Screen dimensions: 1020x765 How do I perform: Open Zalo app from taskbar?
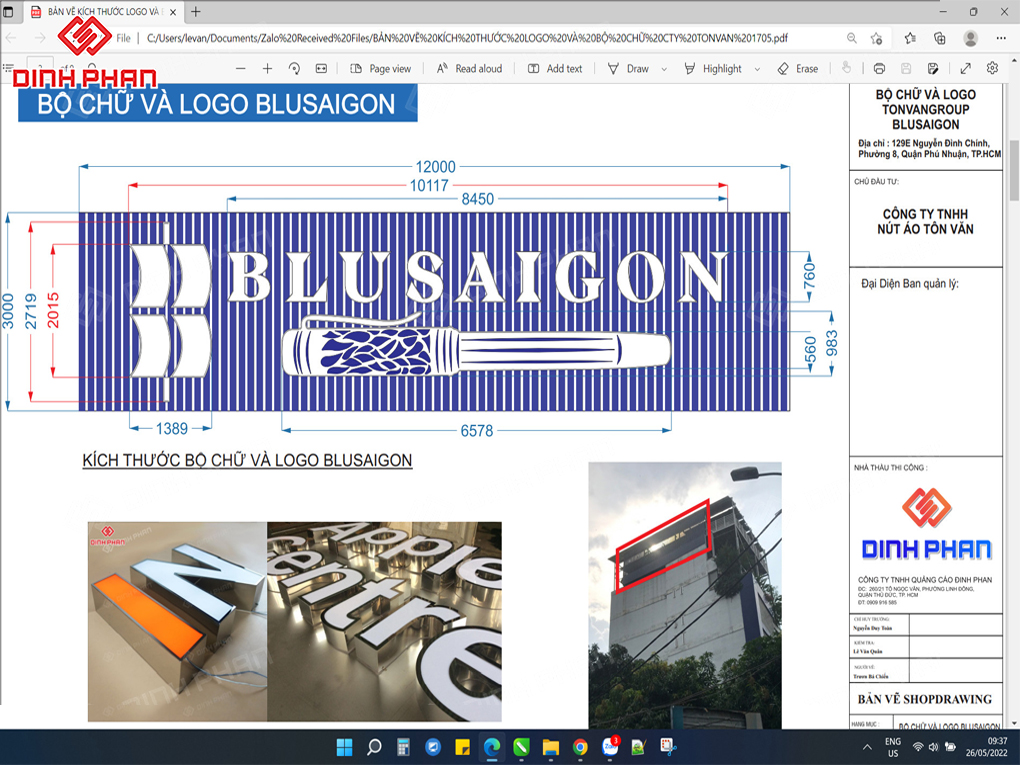pos(610,747)
